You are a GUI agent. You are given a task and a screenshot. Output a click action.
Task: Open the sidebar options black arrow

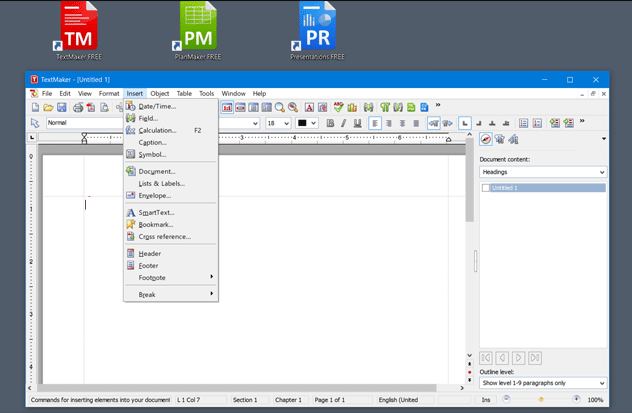(x=604, y=139)
